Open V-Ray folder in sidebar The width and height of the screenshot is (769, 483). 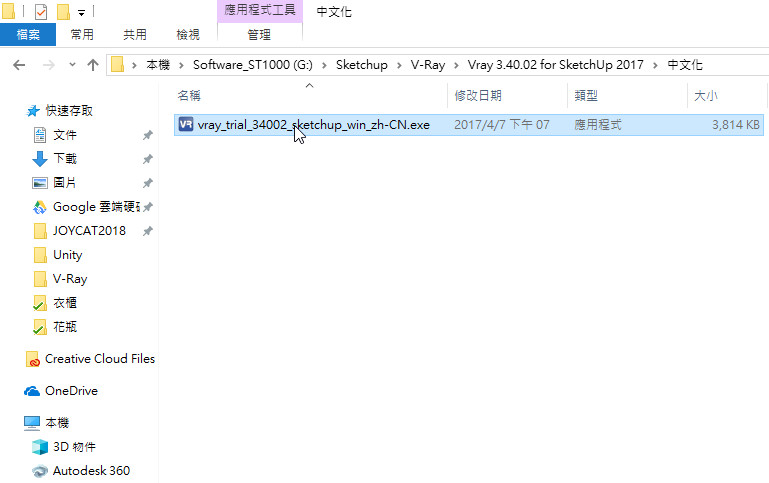point(70,279)
